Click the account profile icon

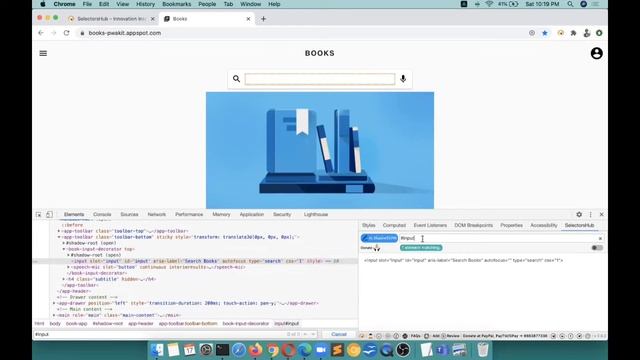coord(596,53)
